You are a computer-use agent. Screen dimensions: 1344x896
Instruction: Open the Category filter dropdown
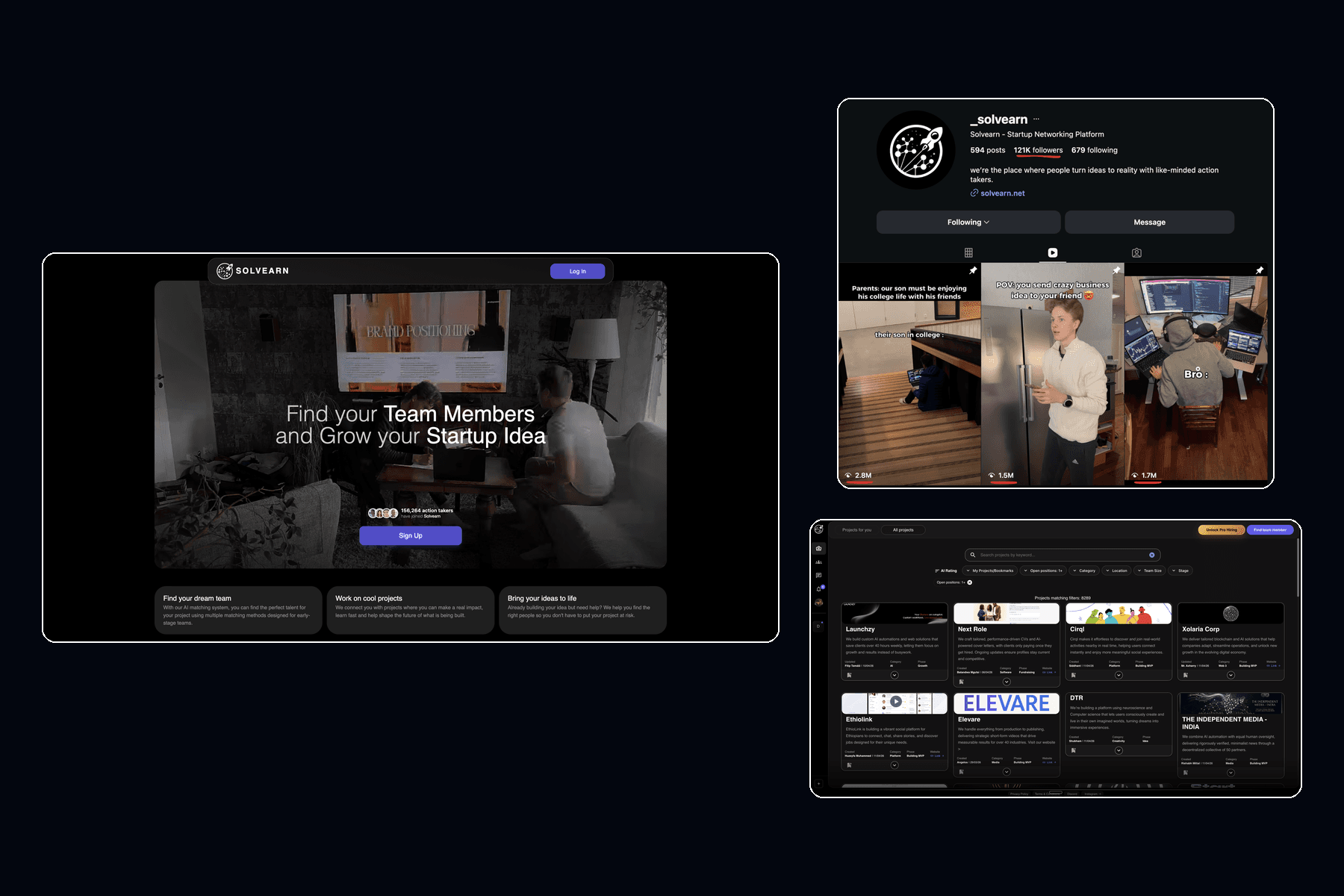1084,570
